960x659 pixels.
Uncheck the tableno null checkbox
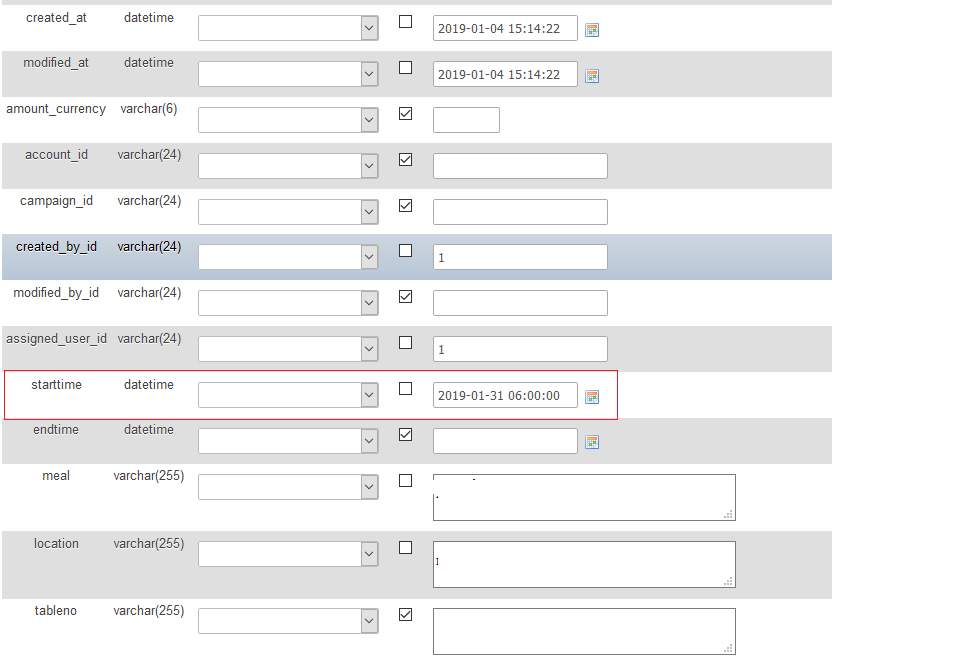[405, 615]
